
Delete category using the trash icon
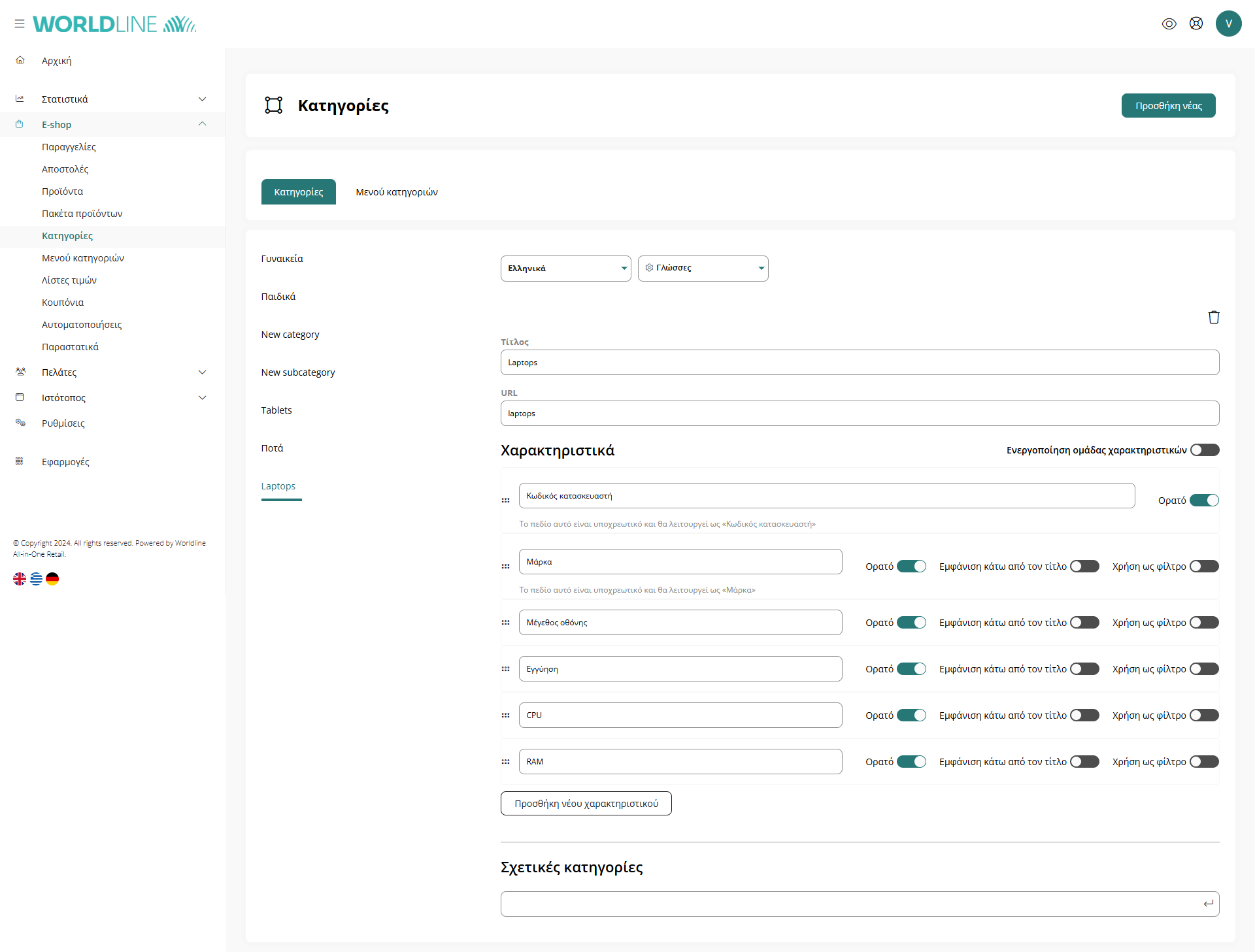[x=1213, y=317]
